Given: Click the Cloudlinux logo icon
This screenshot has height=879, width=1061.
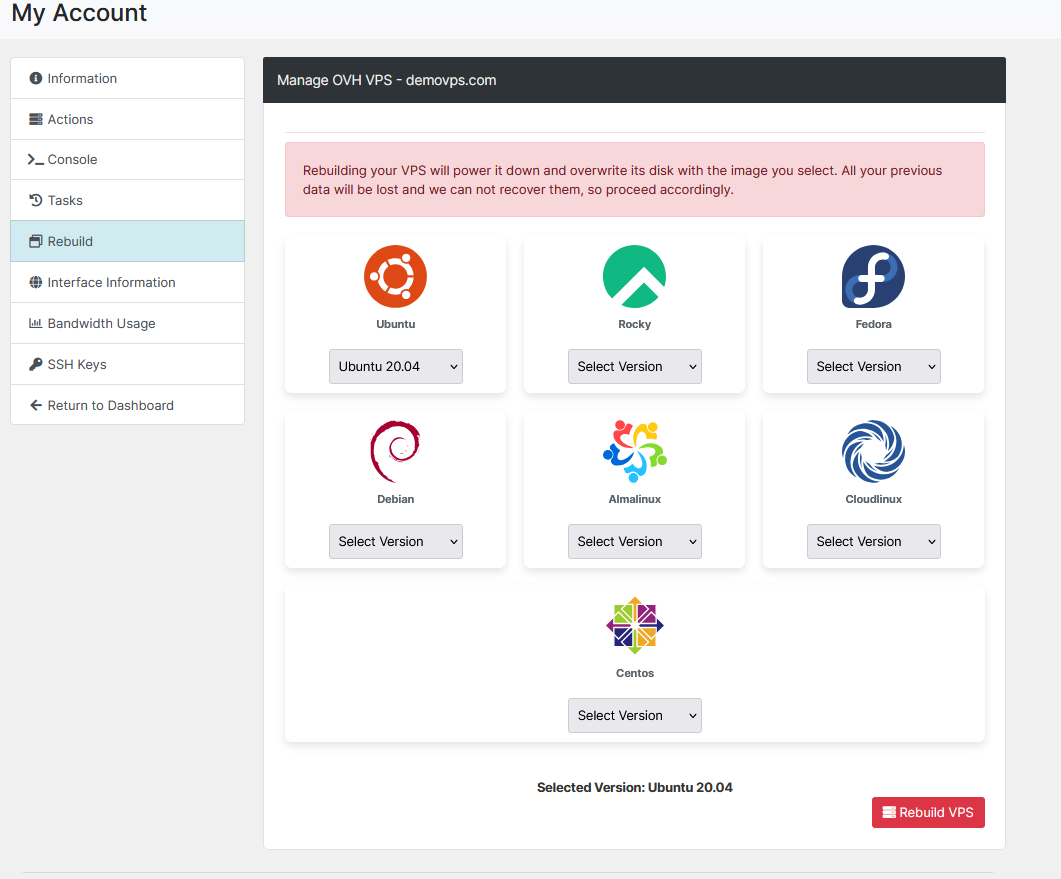Looking at the screenshot, I should point(873,451).
